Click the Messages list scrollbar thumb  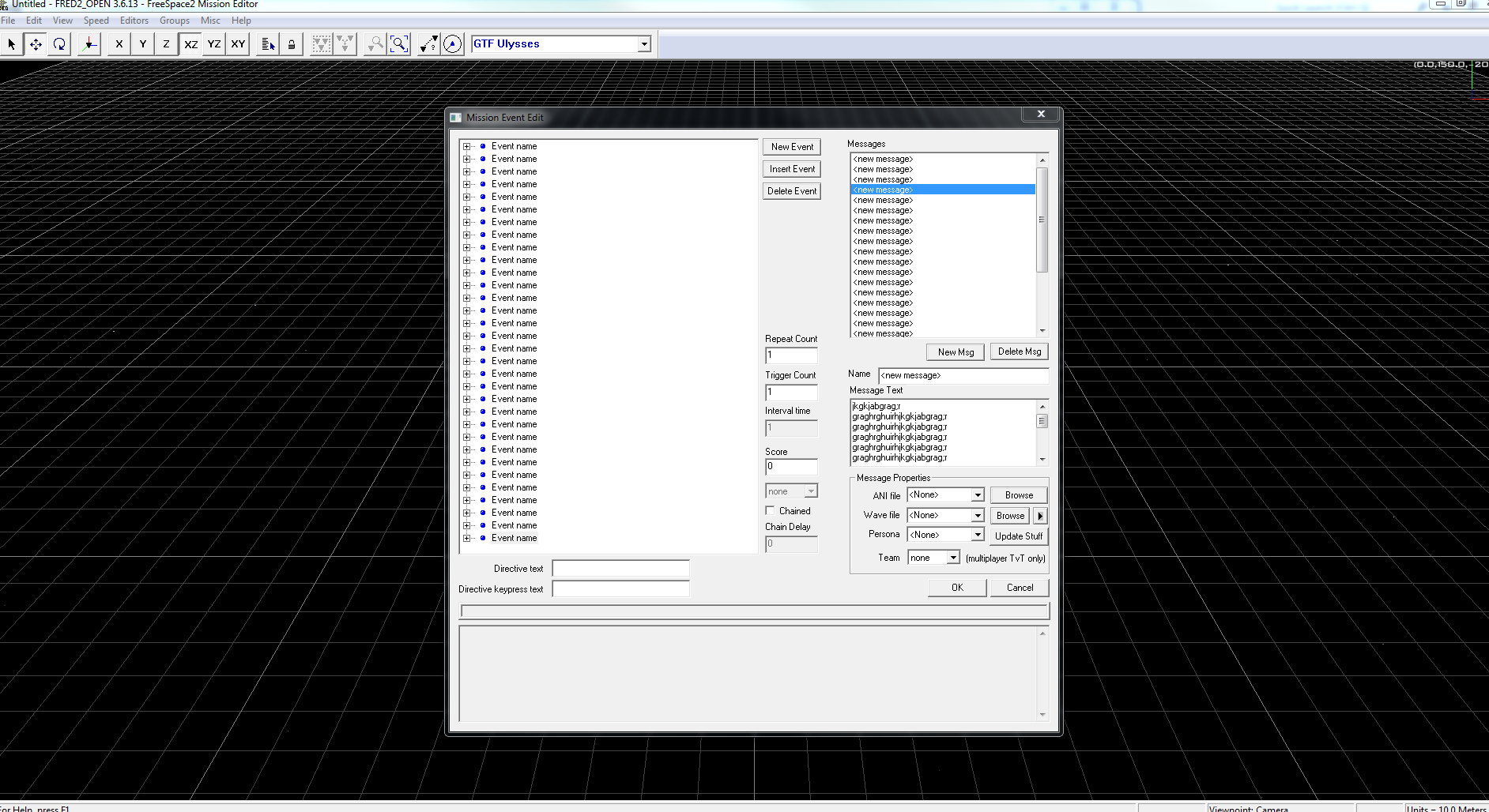[x=1042, y=220]
